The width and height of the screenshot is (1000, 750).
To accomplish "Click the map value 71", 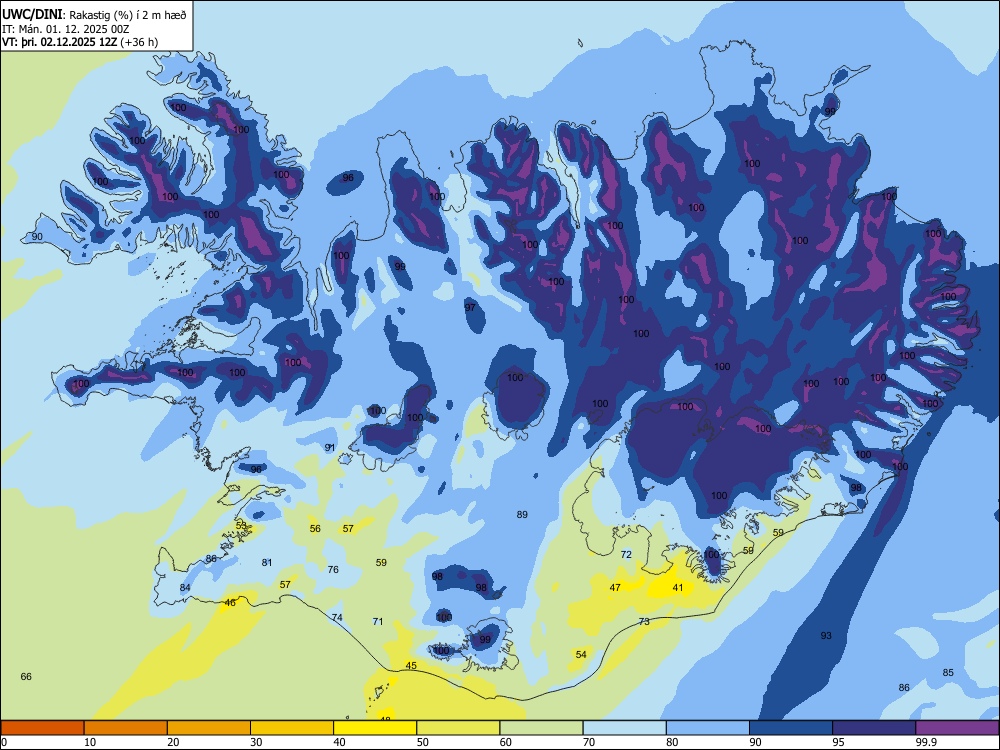I will [378, 621].
